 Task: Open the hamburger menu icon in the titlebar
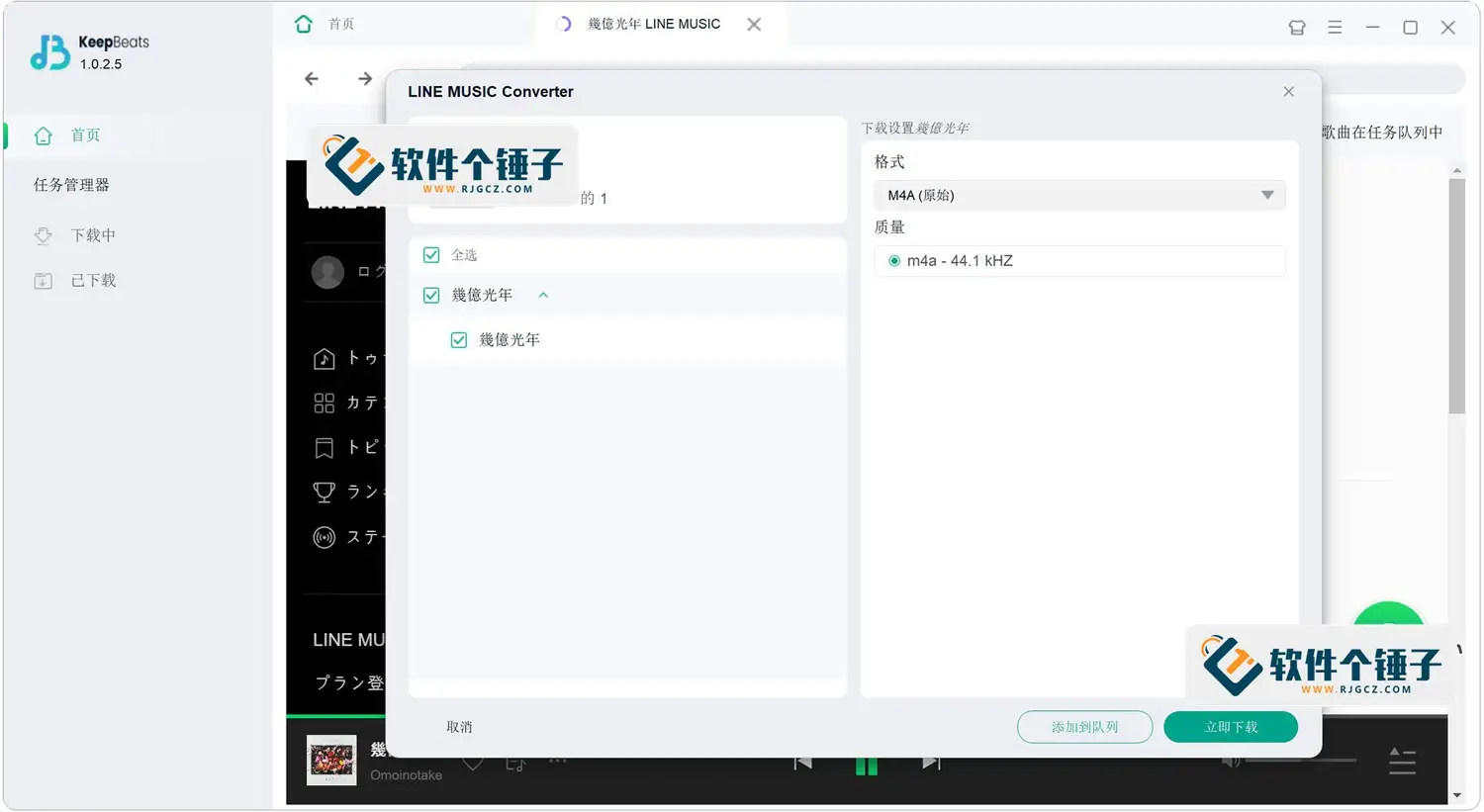(1335, 28)
